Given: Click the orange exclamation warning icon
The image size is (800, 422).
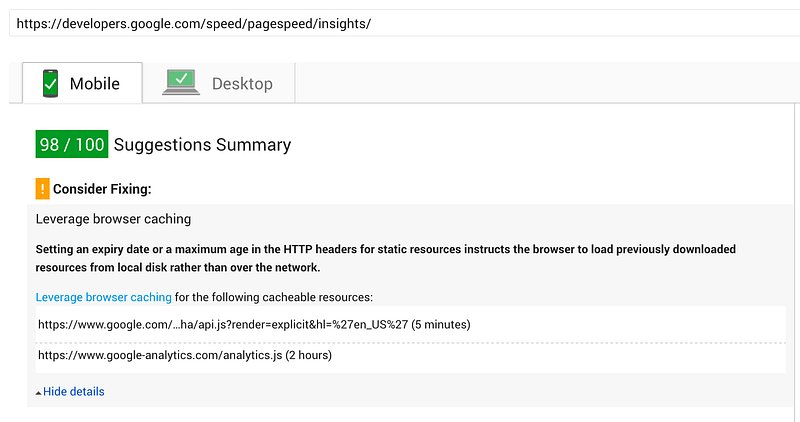Looking at the screenshot, I should coord(42,189).
